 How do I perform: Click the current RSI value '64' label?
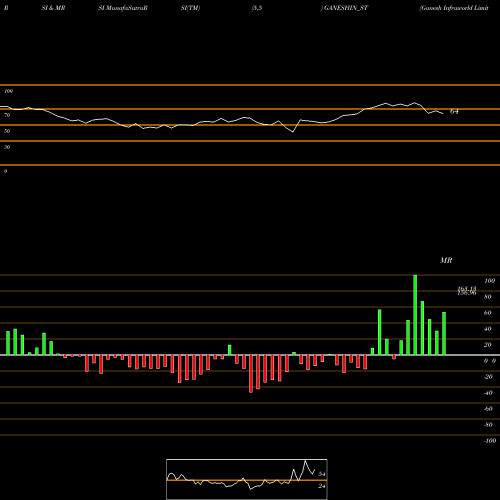click(x=454, y=111)
